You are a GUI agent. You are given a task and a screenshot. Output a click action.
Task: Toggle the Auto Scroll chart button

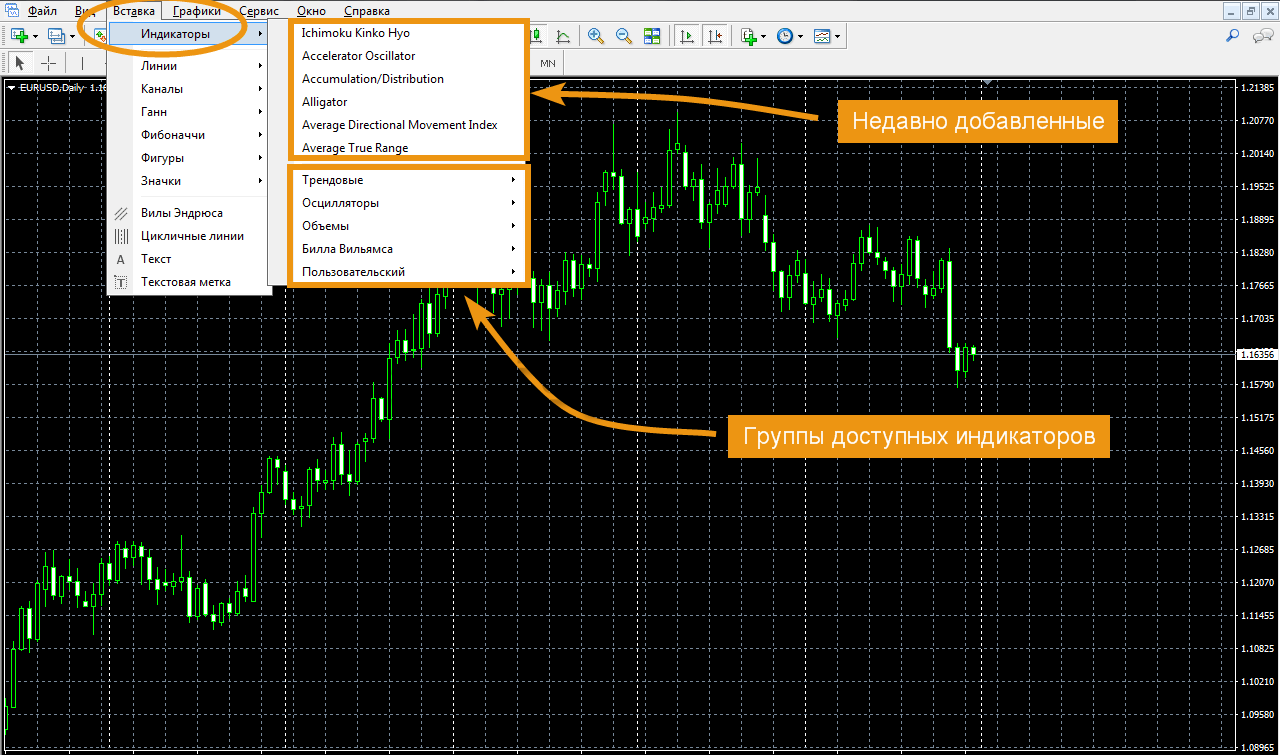point(687,36)
